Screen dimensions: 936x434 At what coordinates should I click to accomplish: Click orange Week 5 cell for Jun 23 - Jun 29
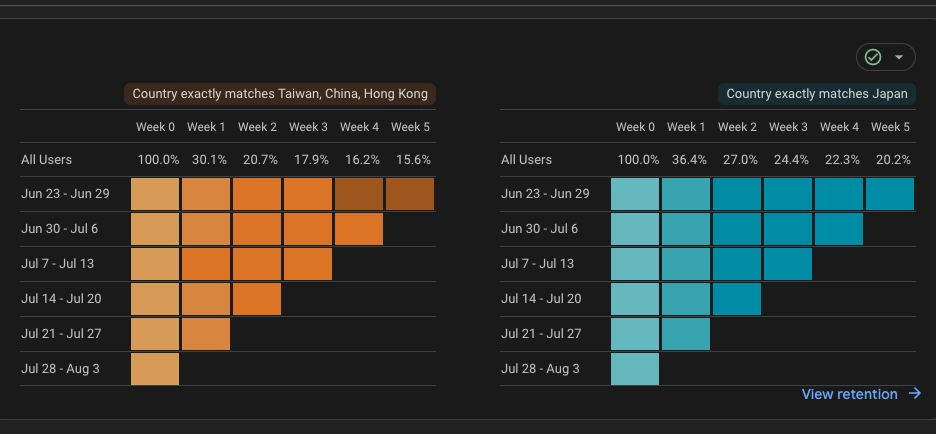coord(410,194)
